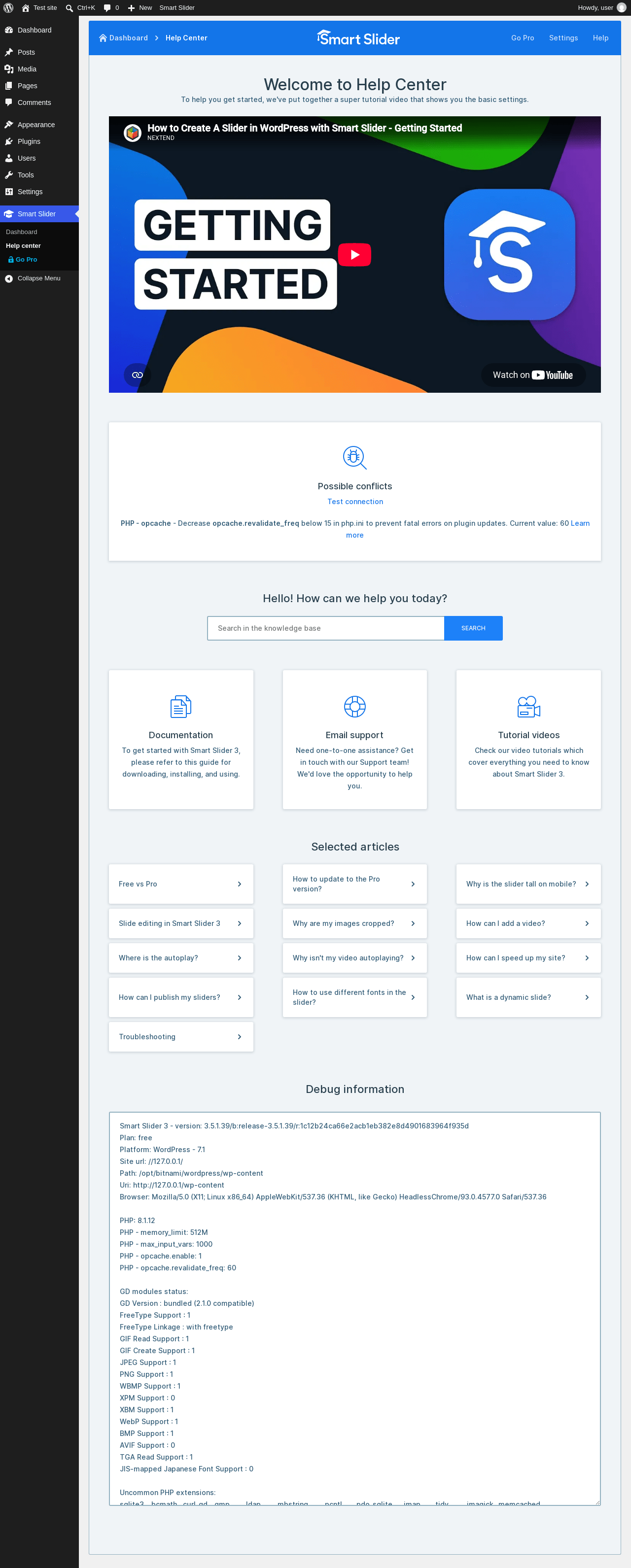Click the Email support lifebuoy icon
Viewport: 631px width, 1568px height.
354,707
